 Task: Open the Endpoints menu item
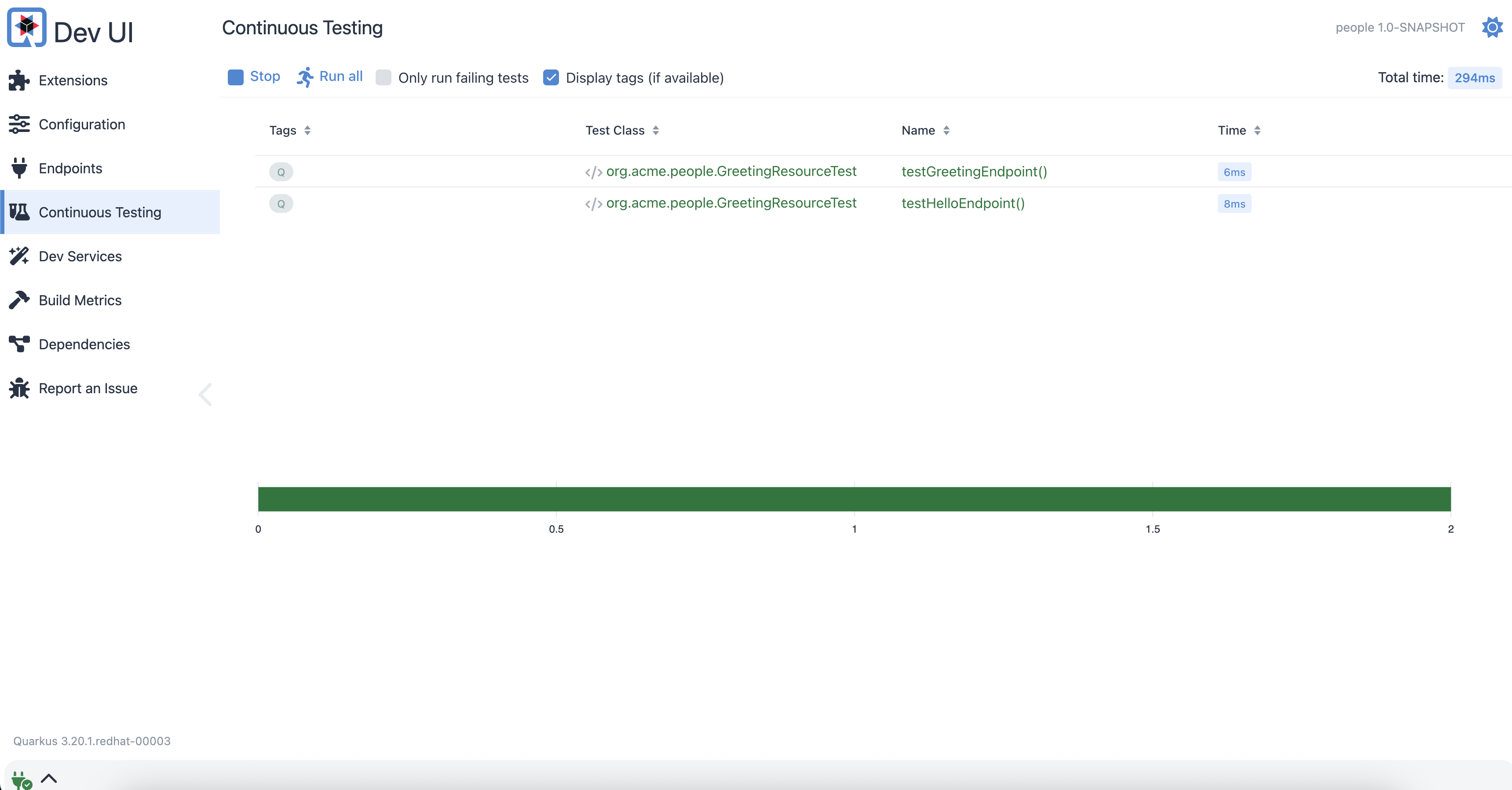[70, 168]
